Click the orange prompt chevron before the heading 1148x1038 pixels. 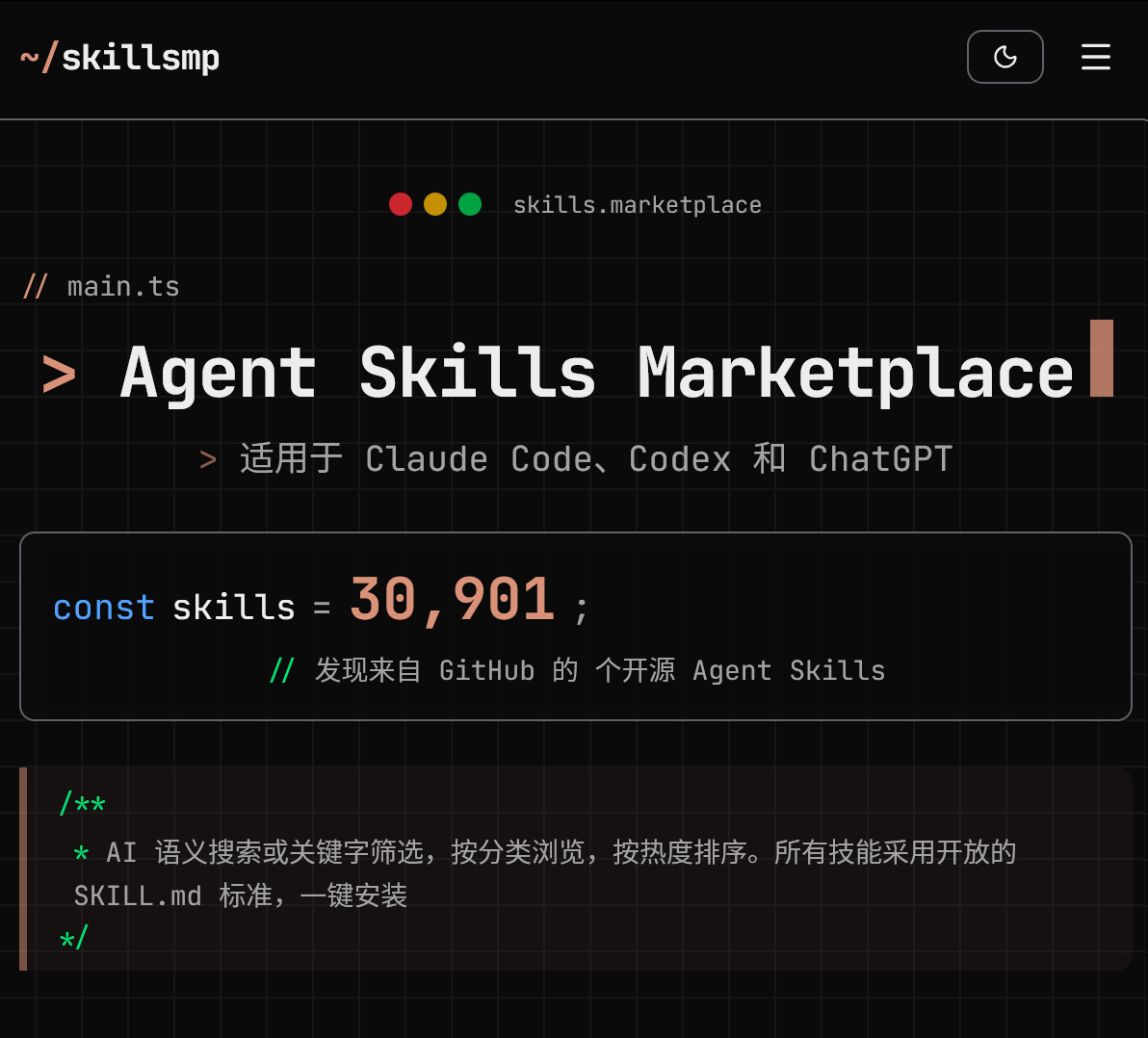(59, 376)
